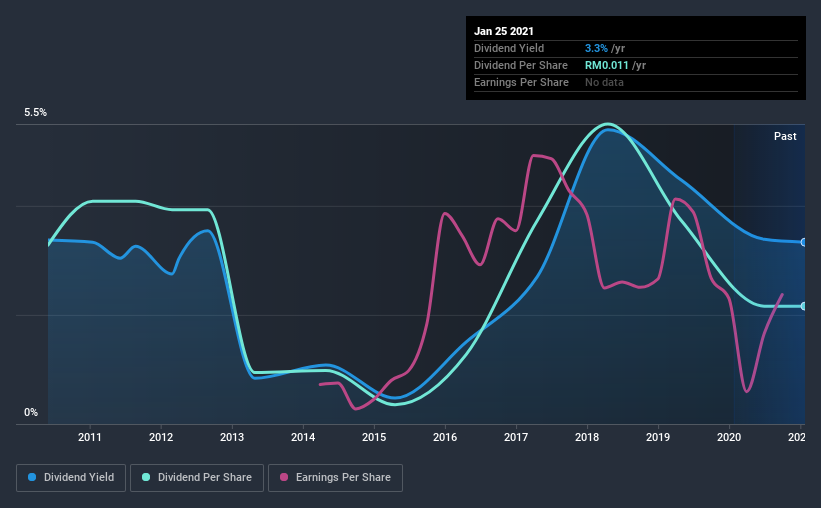Click the teal Dividend Per Share legend dot
The height and width of the screenshot is (508, 821).
[x=146, y=477]
